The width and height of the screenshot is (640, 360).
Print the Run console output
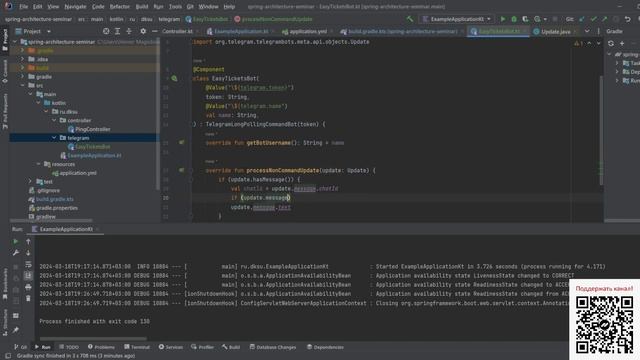pyautogui.click(x=28, y=287)
